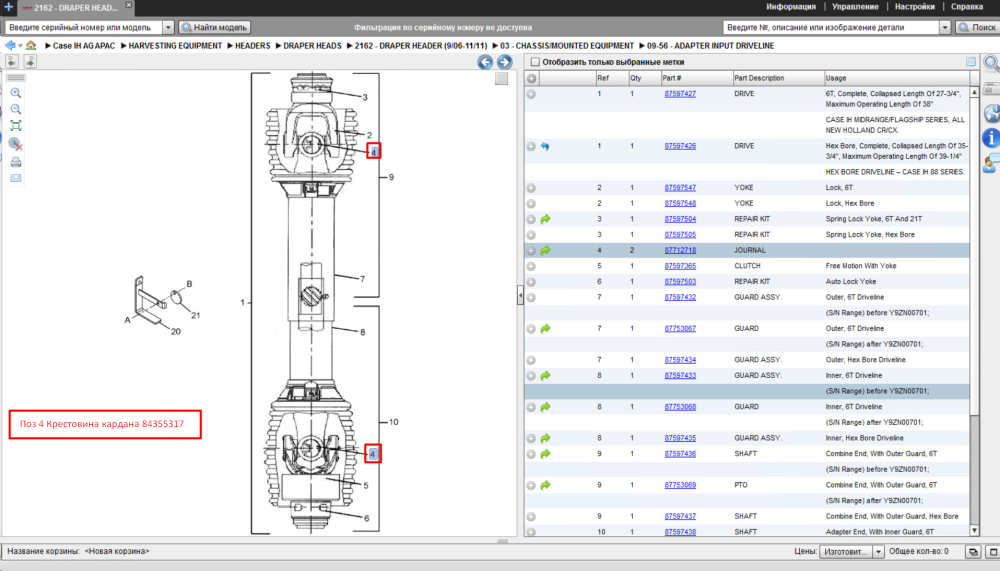Open part link 87597427
The height and width of the screenshot is (571, 1000).
(x=680, y=94)
